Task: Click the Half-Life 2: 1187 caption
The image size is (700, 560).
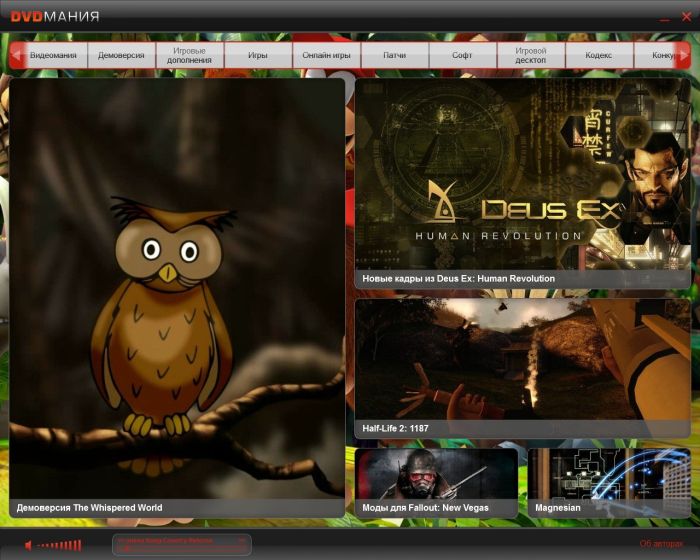Action: [395, 428]
